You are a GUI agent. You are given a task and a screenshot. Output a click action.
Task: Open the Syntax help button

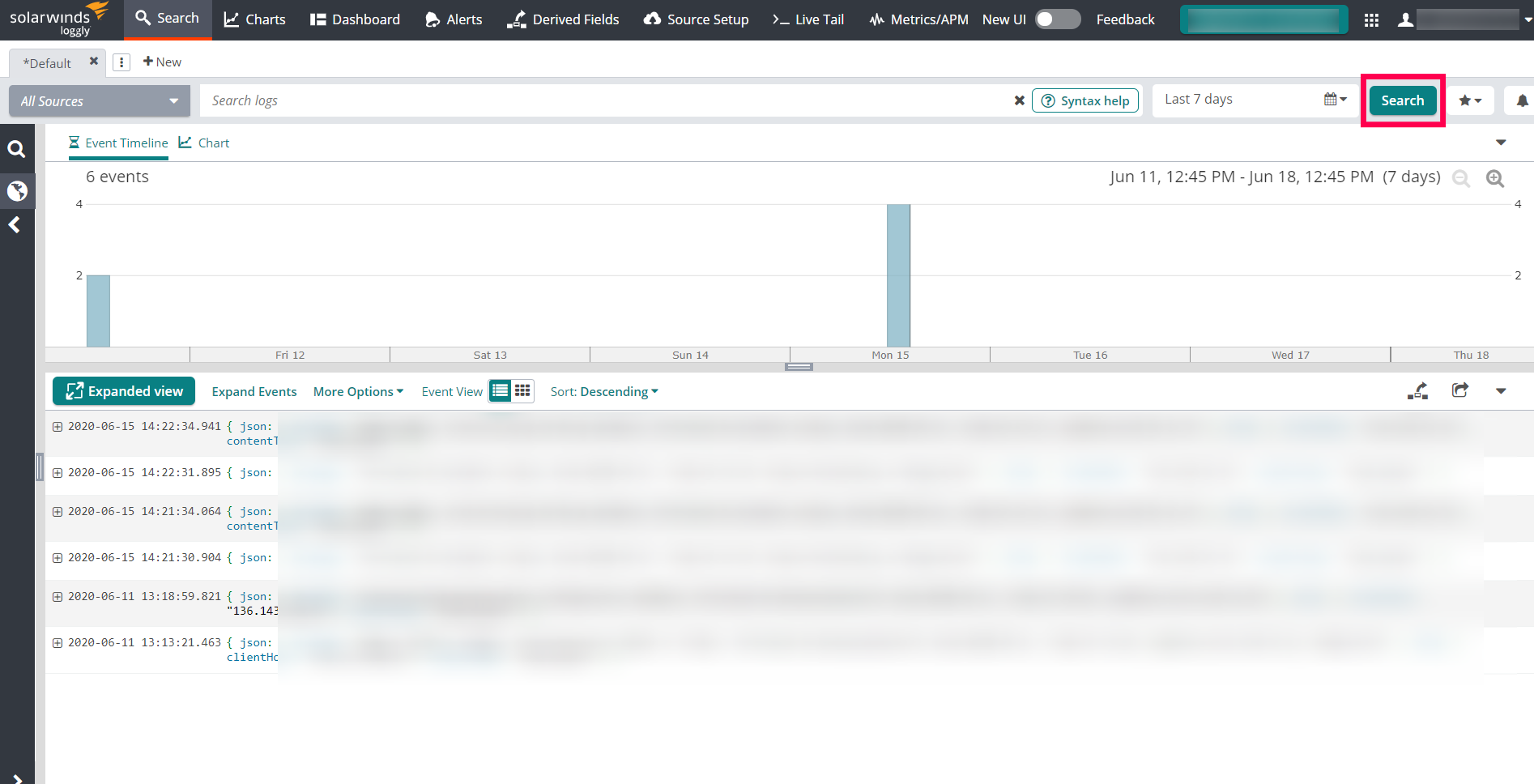[x=1085, y=100]
